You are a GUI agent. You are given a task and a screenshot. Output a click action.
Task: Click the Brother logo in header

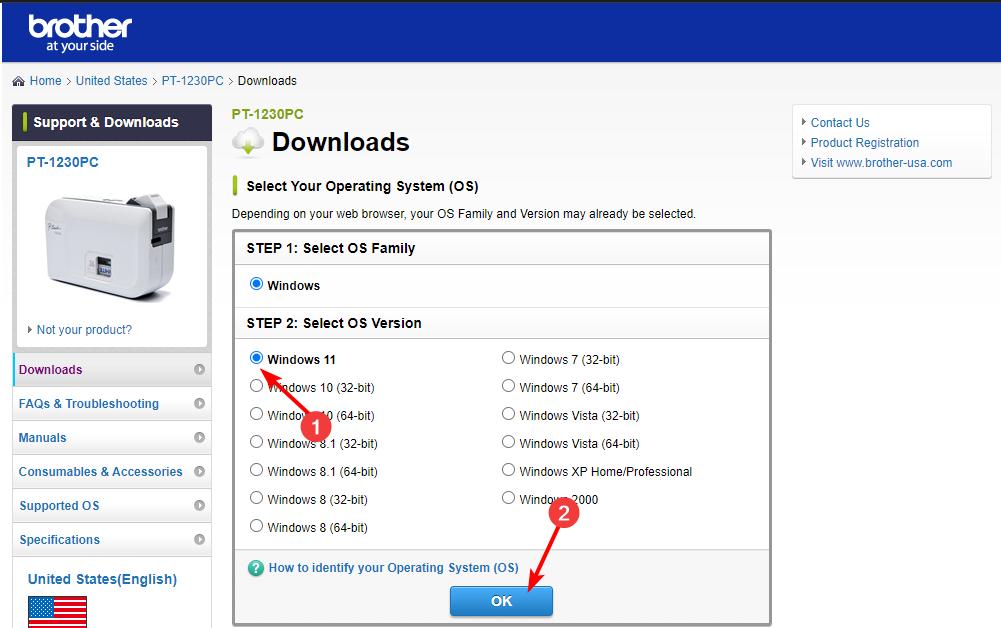pos(80,32)
